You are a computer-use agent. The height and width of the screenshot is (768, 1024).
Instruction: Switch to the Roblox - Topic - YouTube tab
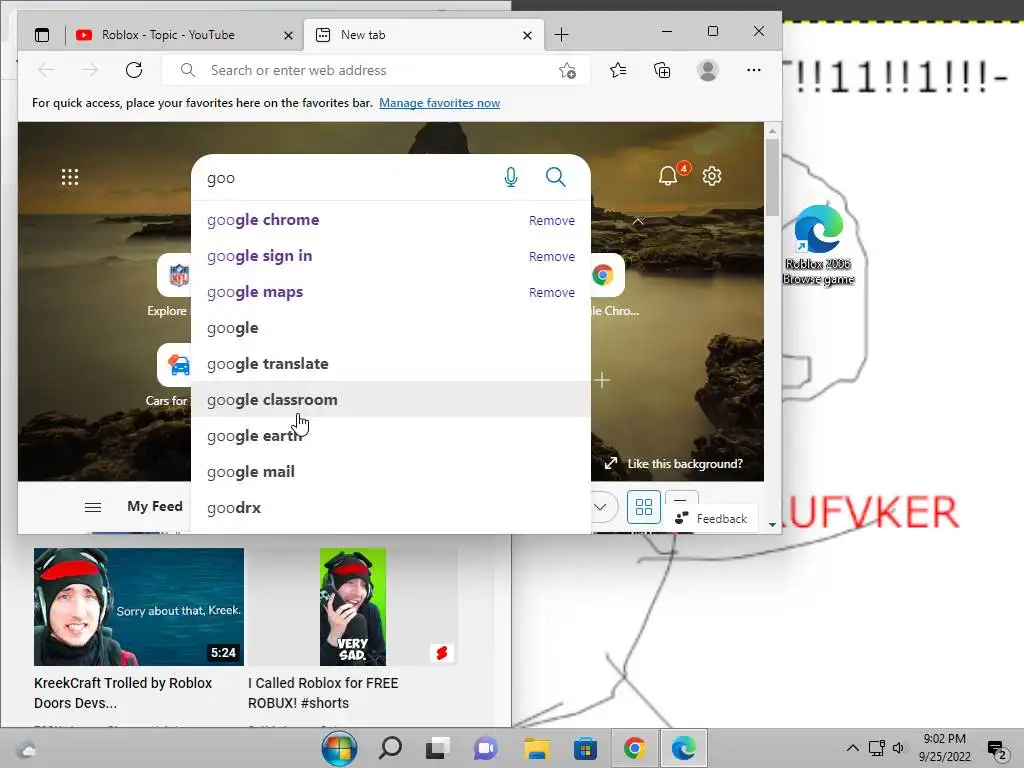click(x=185, y=35)
